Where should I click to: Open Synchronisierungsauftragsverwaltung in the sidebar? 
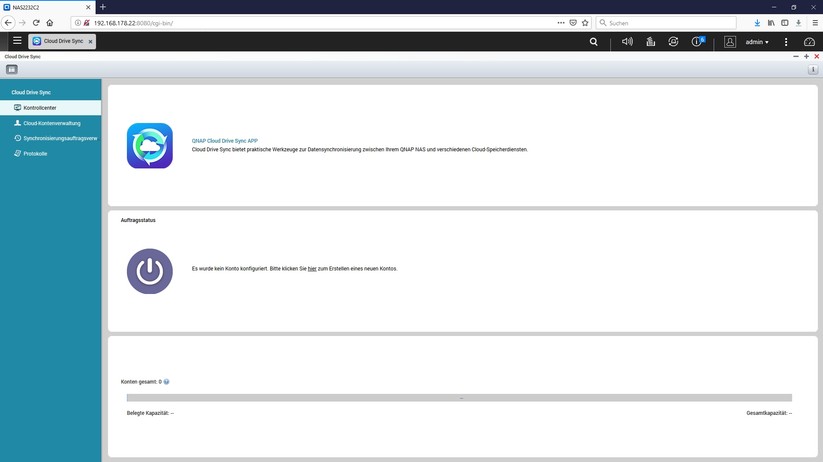59,138
